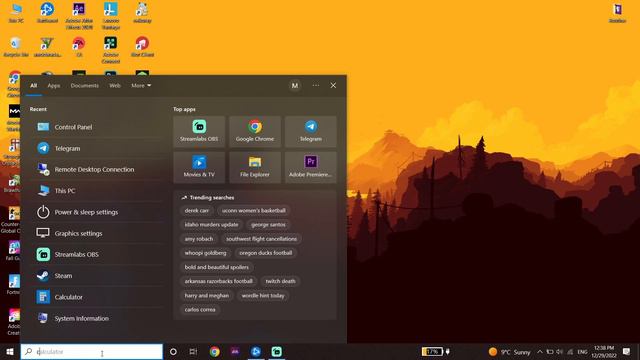The width and height of the screenshot is (640, 360).
Task: Search uconn women's basketball
Action: tap(253, 211)
